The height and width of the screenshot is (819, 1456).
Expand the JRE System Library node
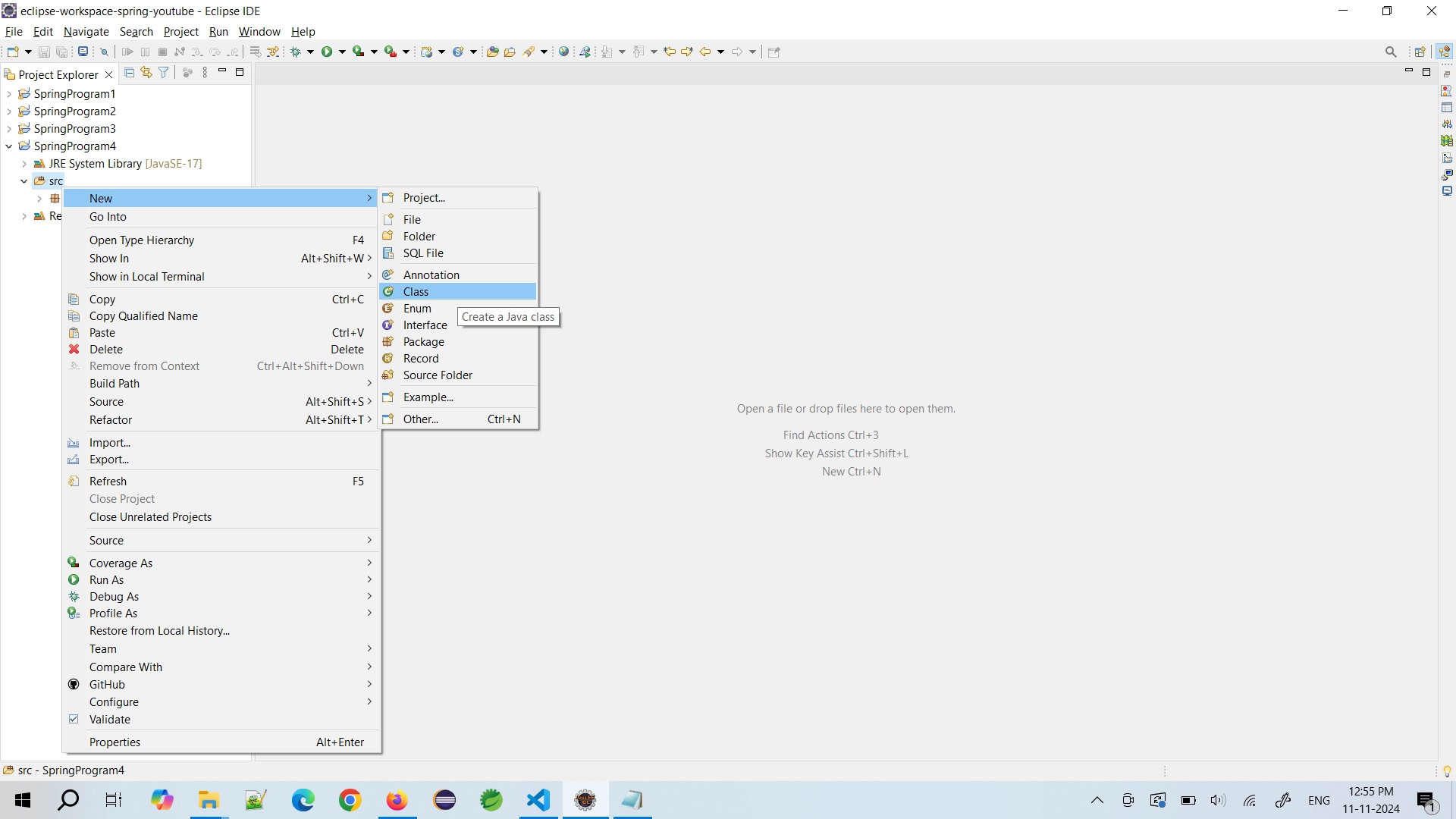(24, 164)
